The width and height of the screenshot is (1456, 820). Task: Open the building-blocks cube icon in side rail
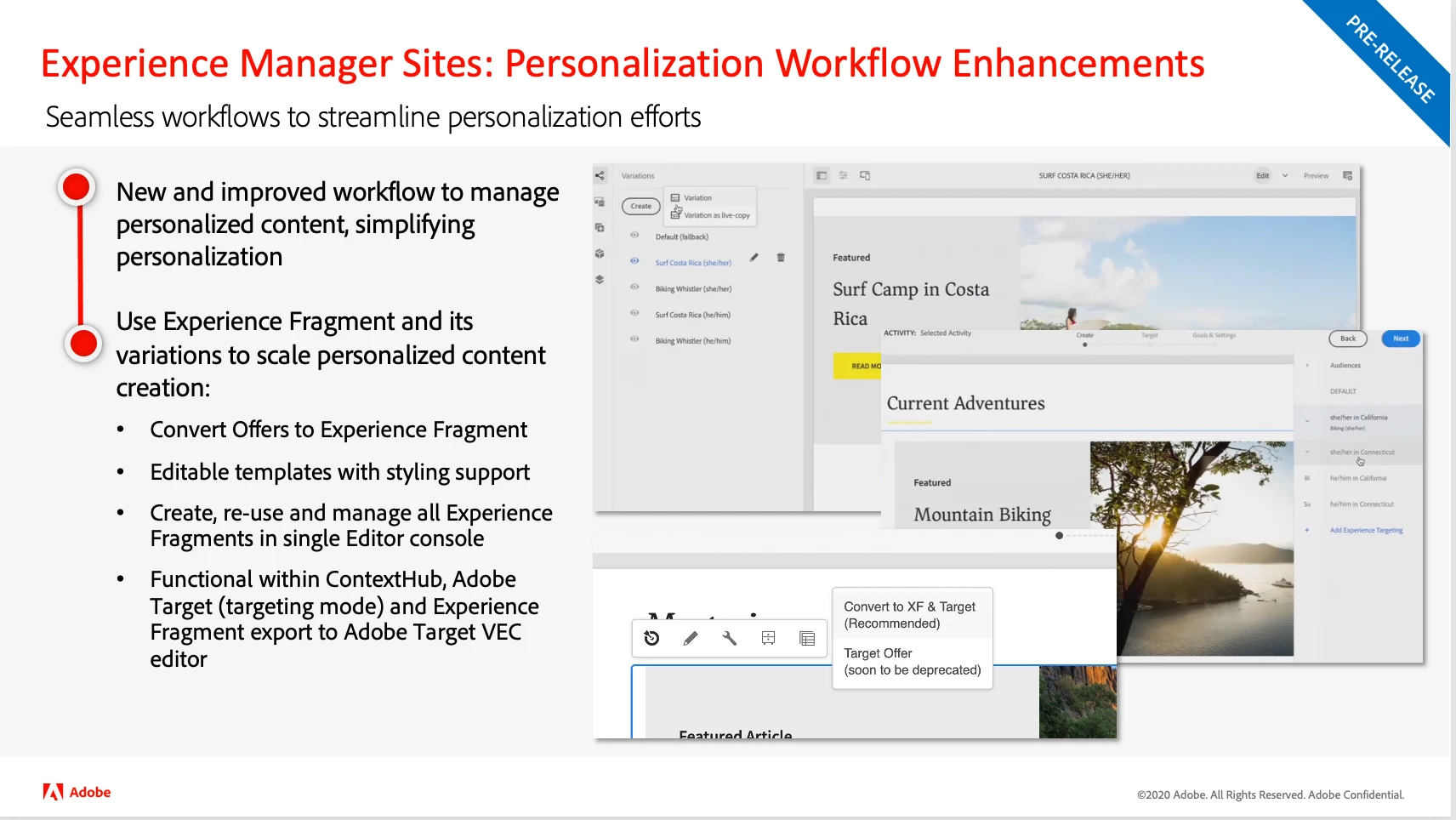(x=600, y=253)
